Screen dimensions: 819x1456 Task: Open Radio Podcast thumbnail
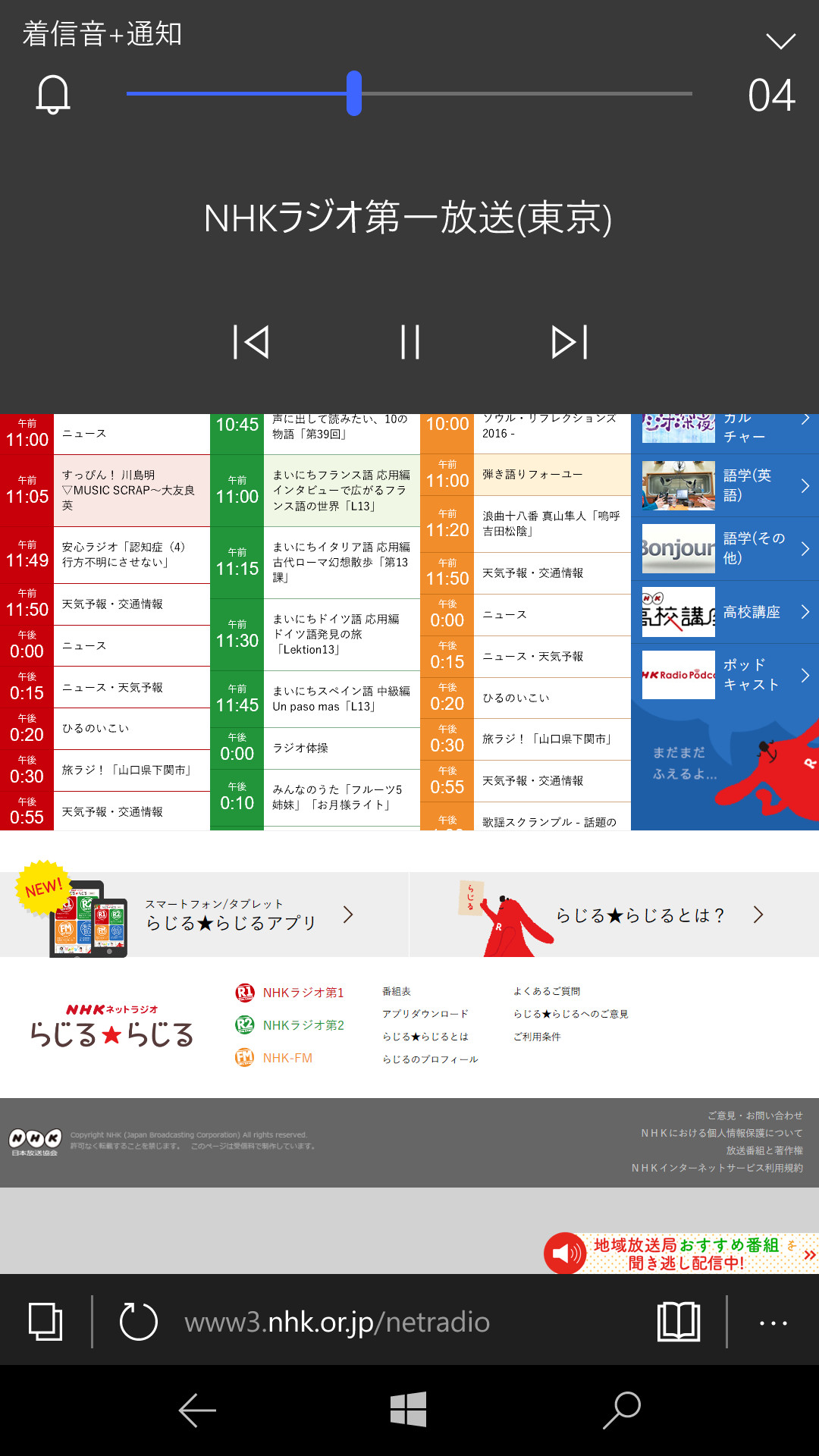pyautogui.click(x=679, y=675)
